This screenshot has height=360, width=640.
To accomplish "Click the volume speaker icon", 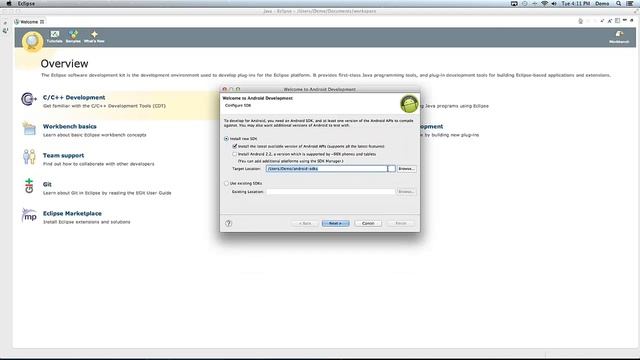I will [554, 3].
